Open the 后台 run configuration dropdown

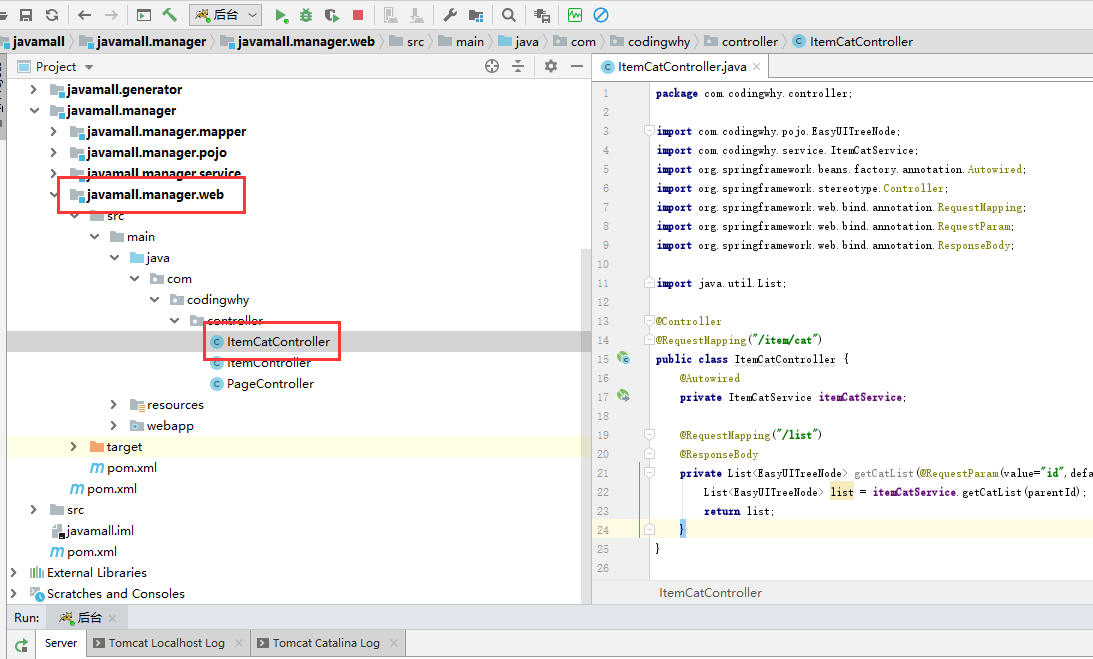(226, 15)
